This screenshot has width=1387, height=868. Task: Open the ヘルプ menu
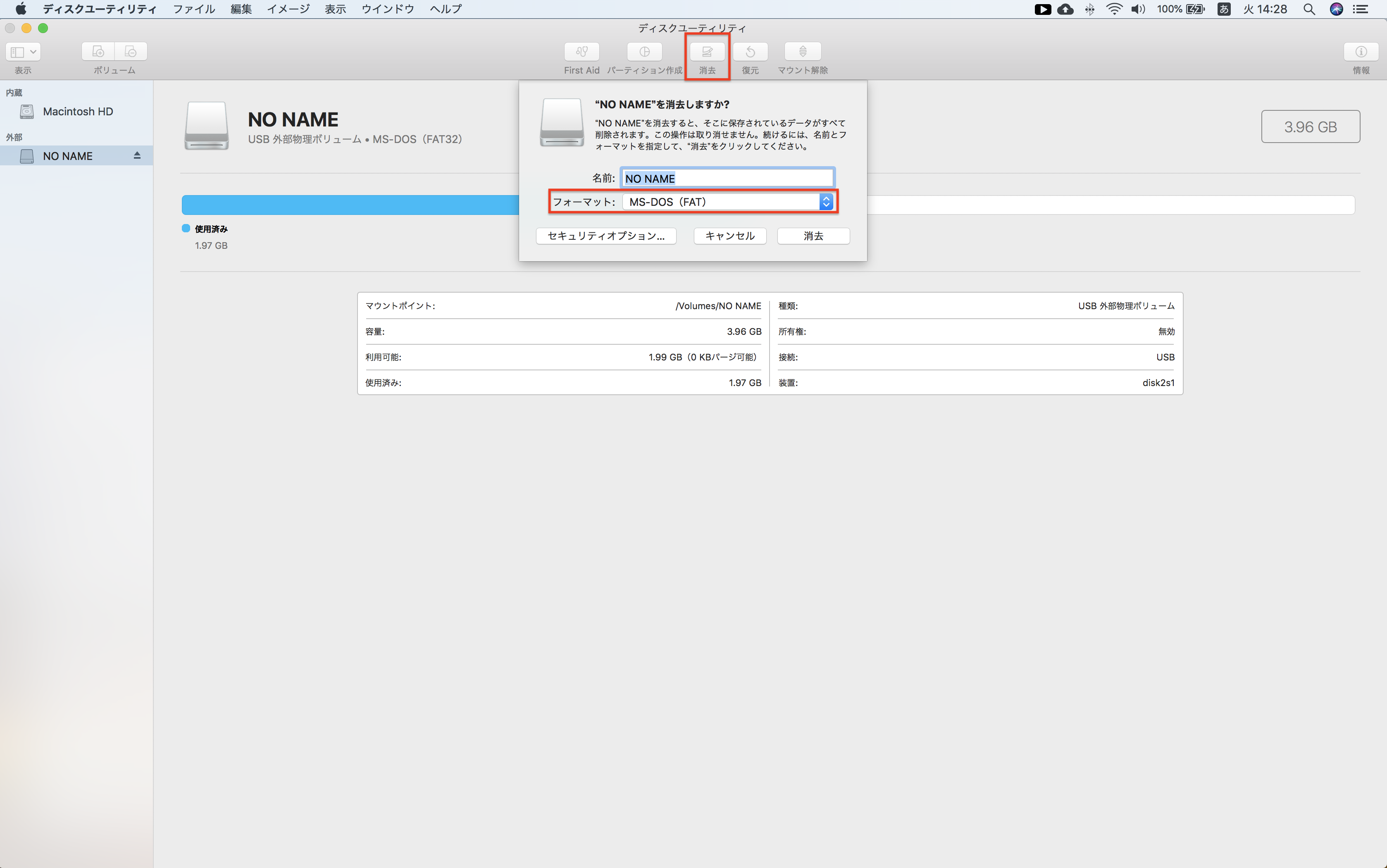(x=446, y=9)
